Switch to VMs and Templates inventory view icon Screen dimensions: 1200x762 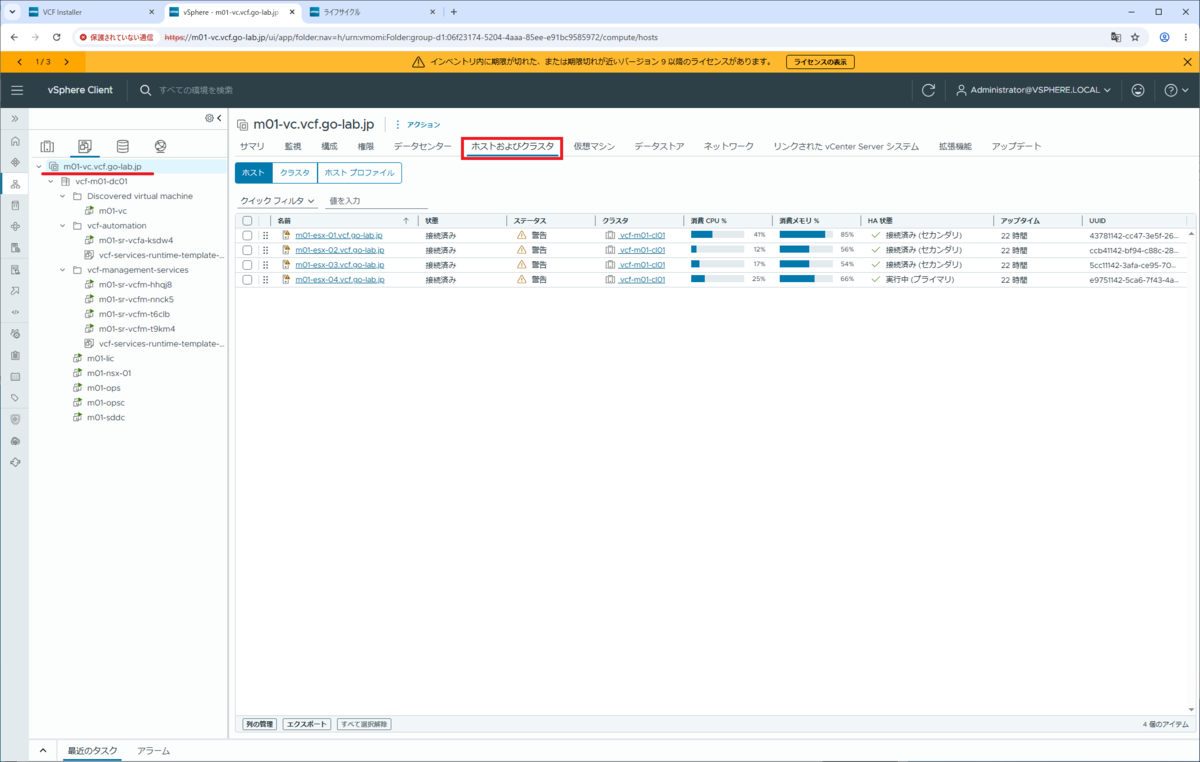pyautogui.click(x=85, y=146)
